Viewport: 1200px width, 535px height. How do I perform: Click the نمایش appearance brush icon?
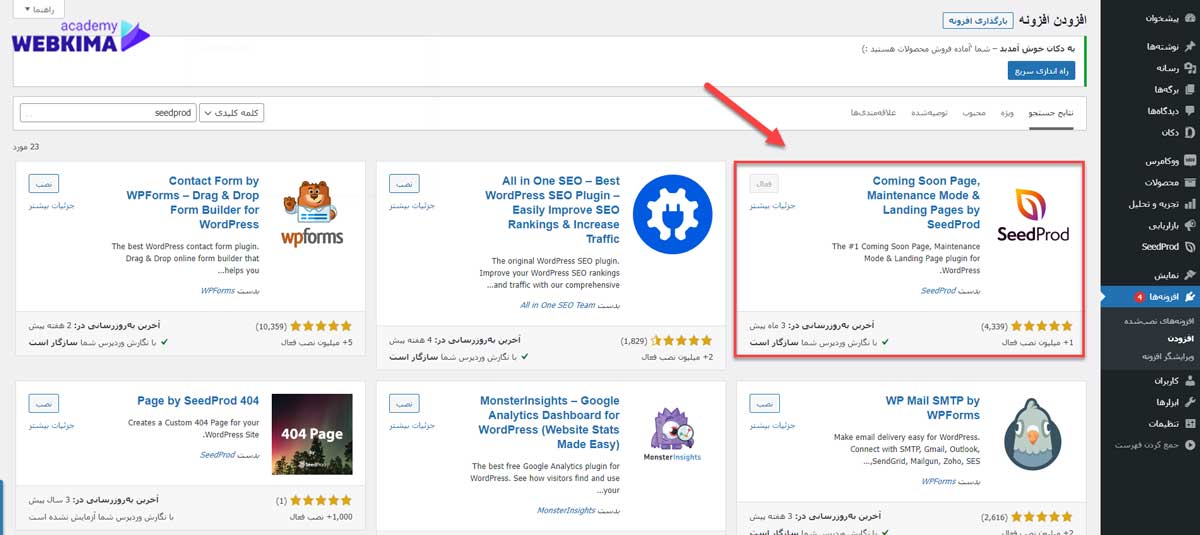click(1189, 275)
